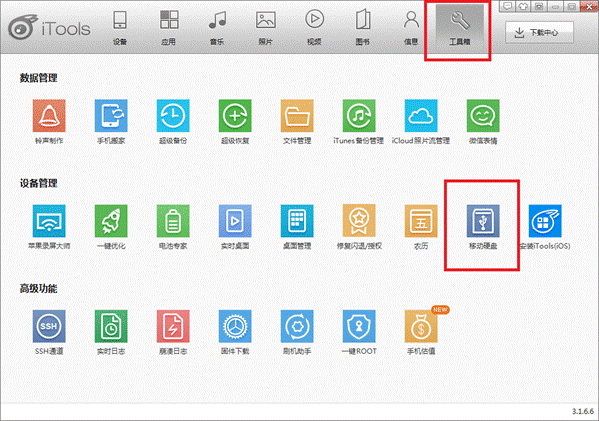The image size is (599, 421).
Task: Switch to the 视频 video tab
Action: [x=314, y=28]
